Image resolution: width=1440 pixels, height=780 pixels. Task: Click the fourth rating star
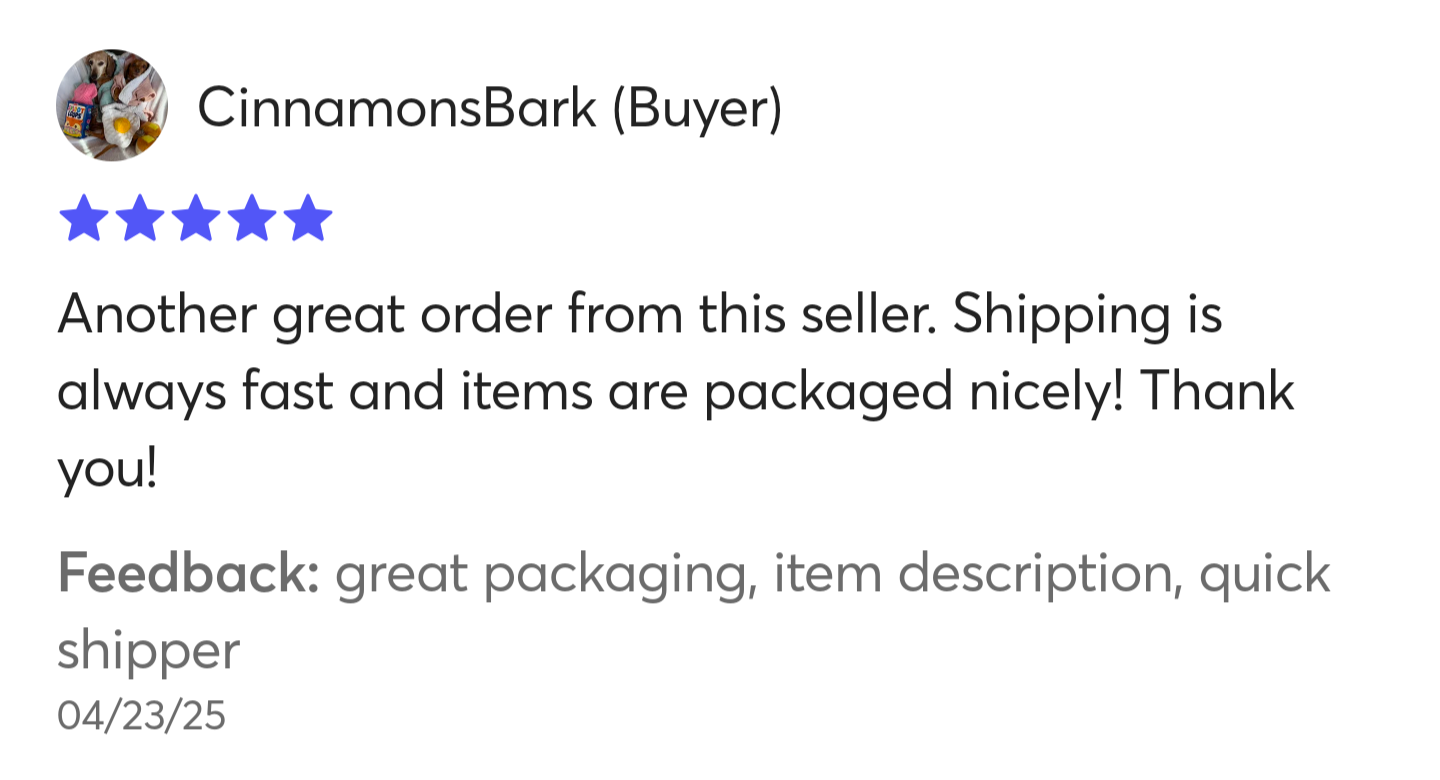[x=251, y=218]
